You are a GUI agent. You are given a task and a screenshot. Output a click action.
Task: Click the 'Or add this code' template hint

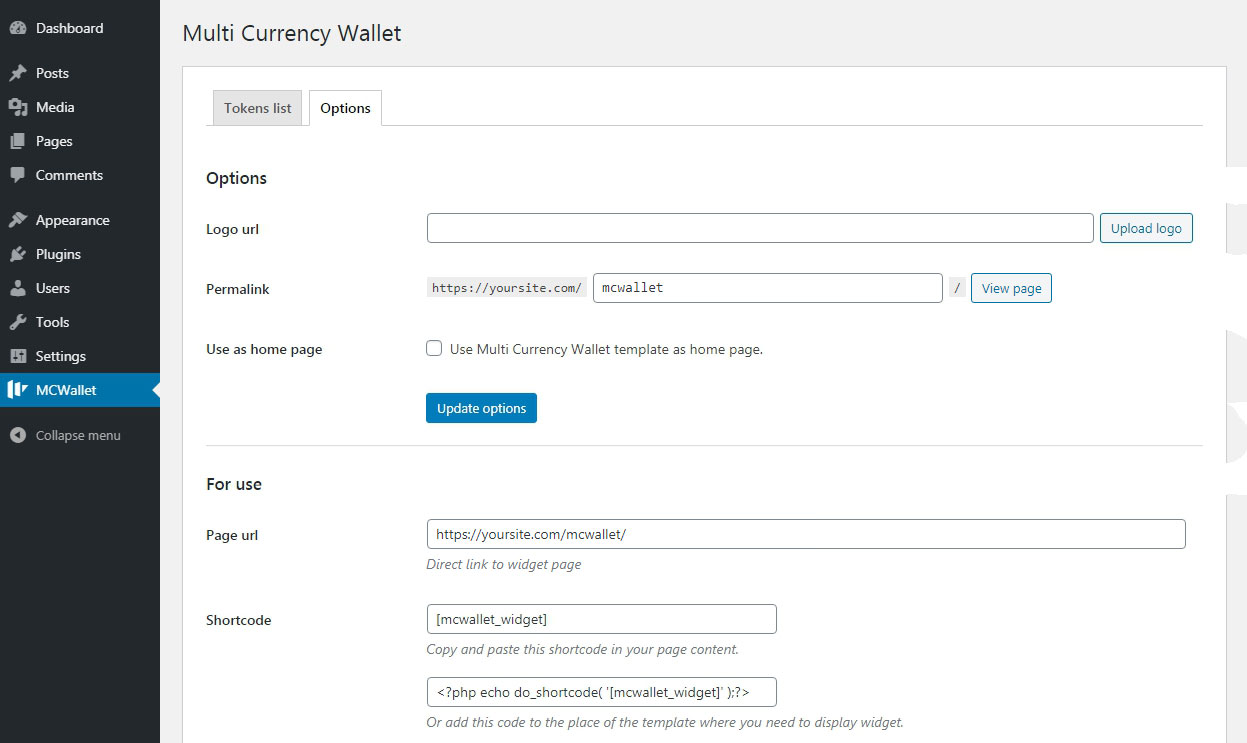coord(665,722)
